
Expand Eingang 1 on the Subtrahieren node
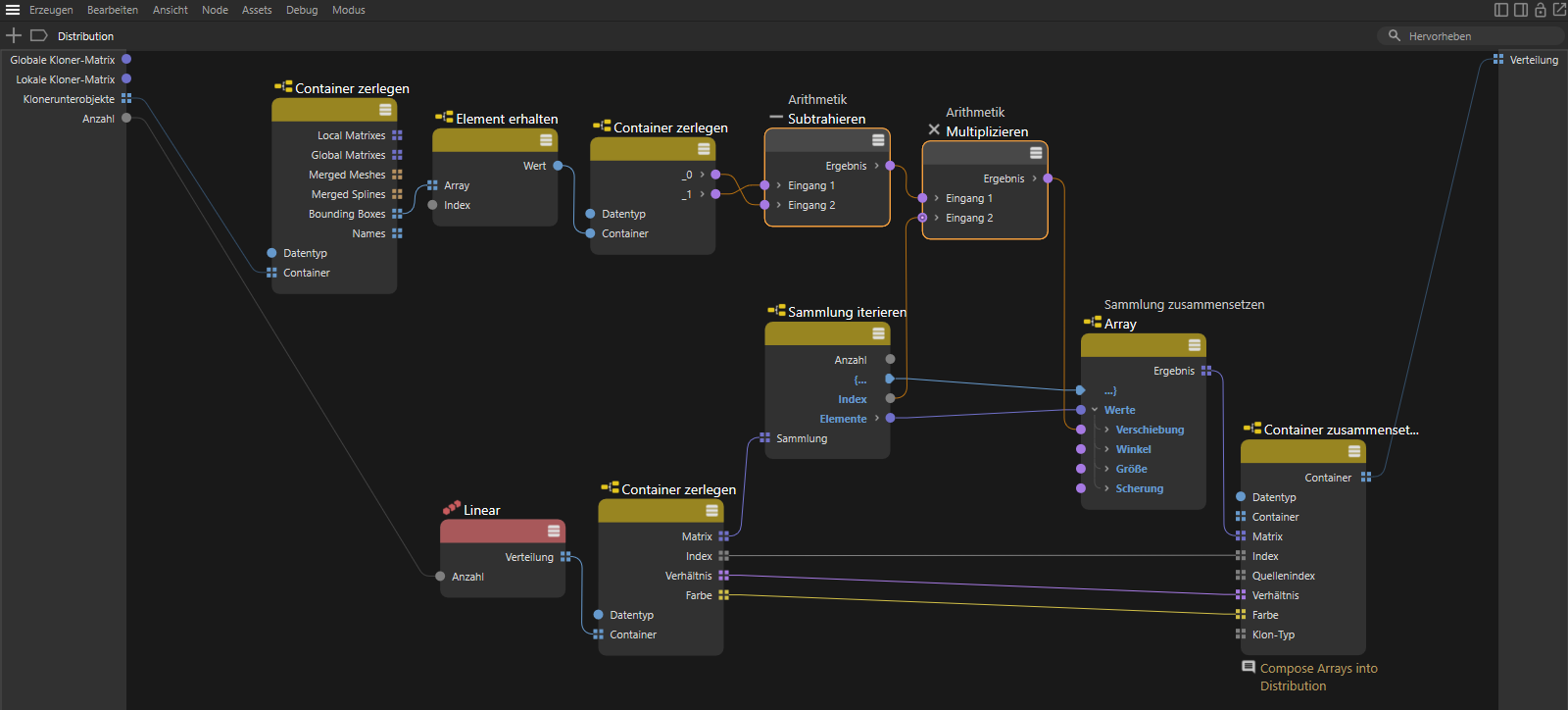778,185
